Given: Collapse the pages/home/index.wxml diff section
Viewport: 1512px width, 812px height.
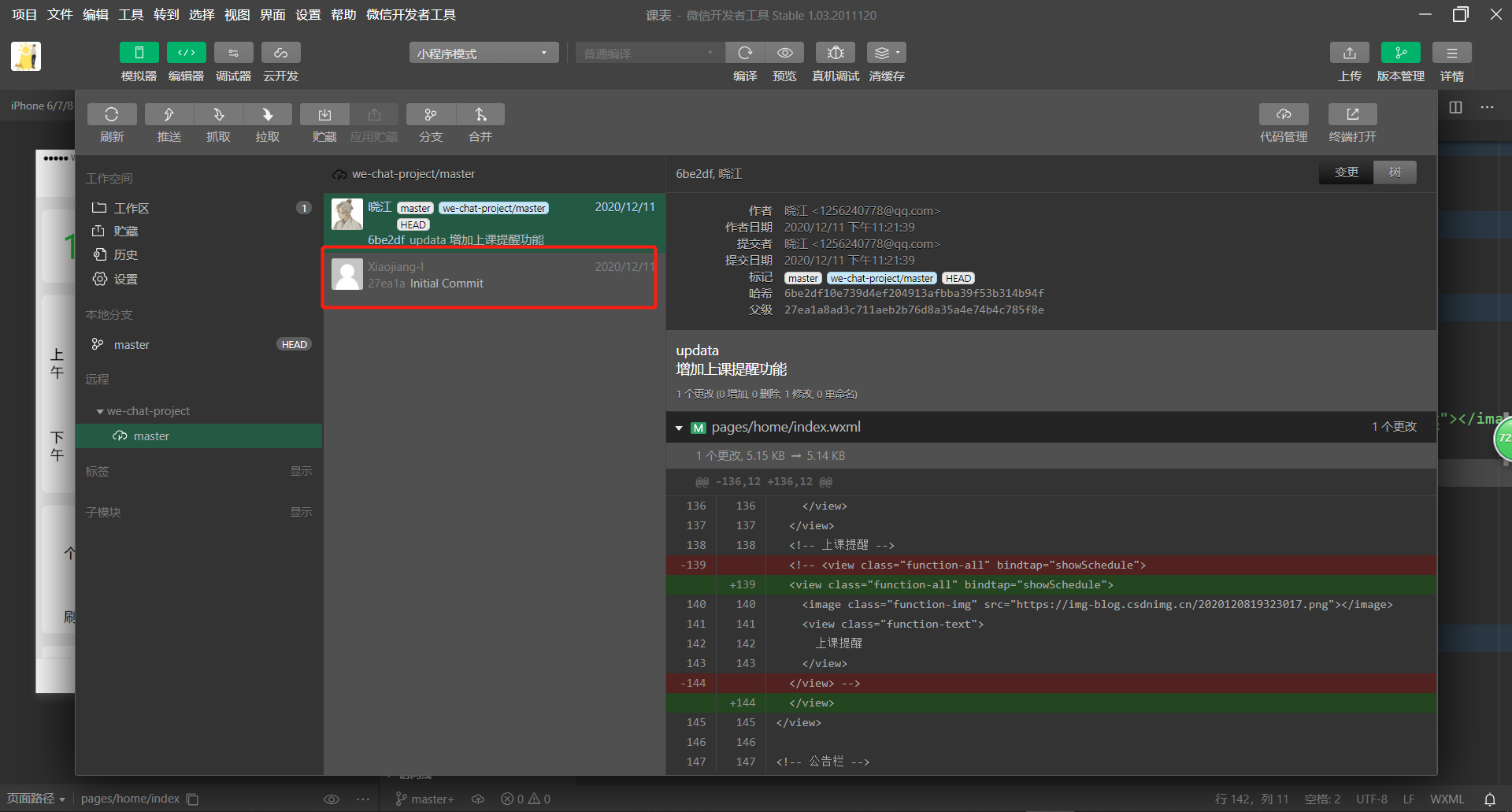Looking at the screenshot, I should pyautogui.click(x=679, y=428).
